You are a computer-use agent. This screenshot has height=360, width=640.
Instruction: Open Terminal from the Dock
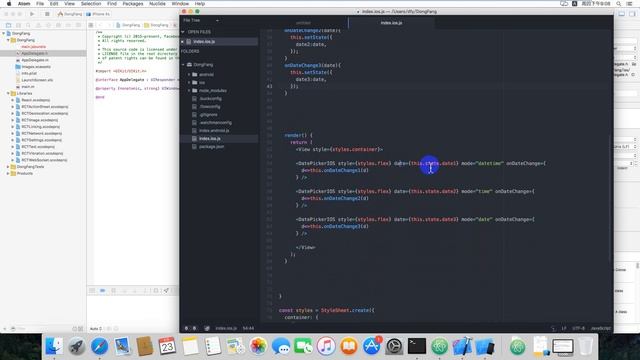click(x=417, y=347)
